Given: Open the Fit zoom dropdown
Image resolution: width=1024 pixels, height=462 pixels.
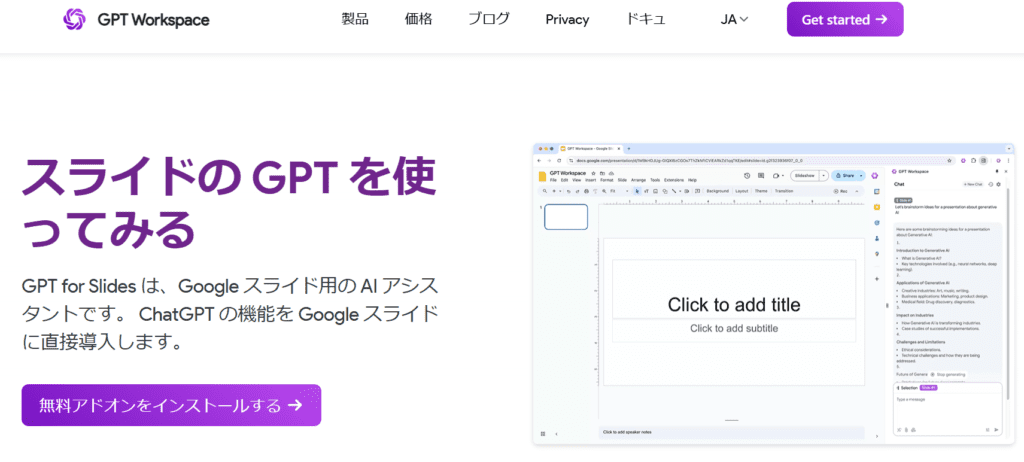Looking at the screenshot, I should click(x=620, y=191).
